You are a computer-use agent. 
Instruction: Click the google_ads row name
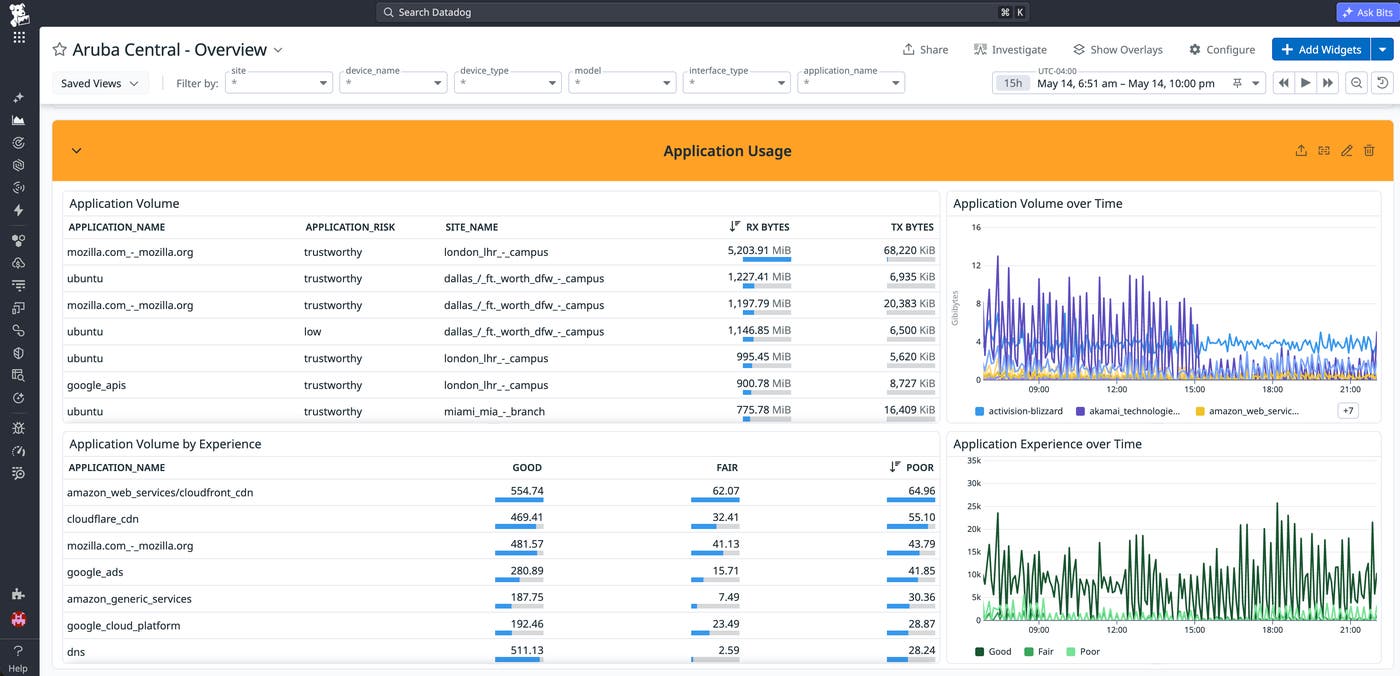coord(95,572)
